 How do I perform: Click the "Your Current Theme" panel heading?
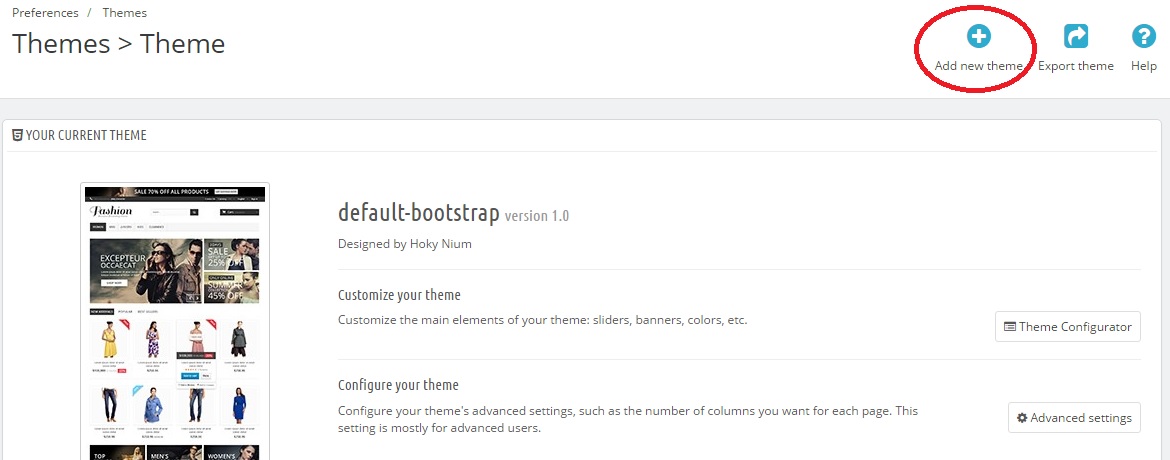click(86, 136)
